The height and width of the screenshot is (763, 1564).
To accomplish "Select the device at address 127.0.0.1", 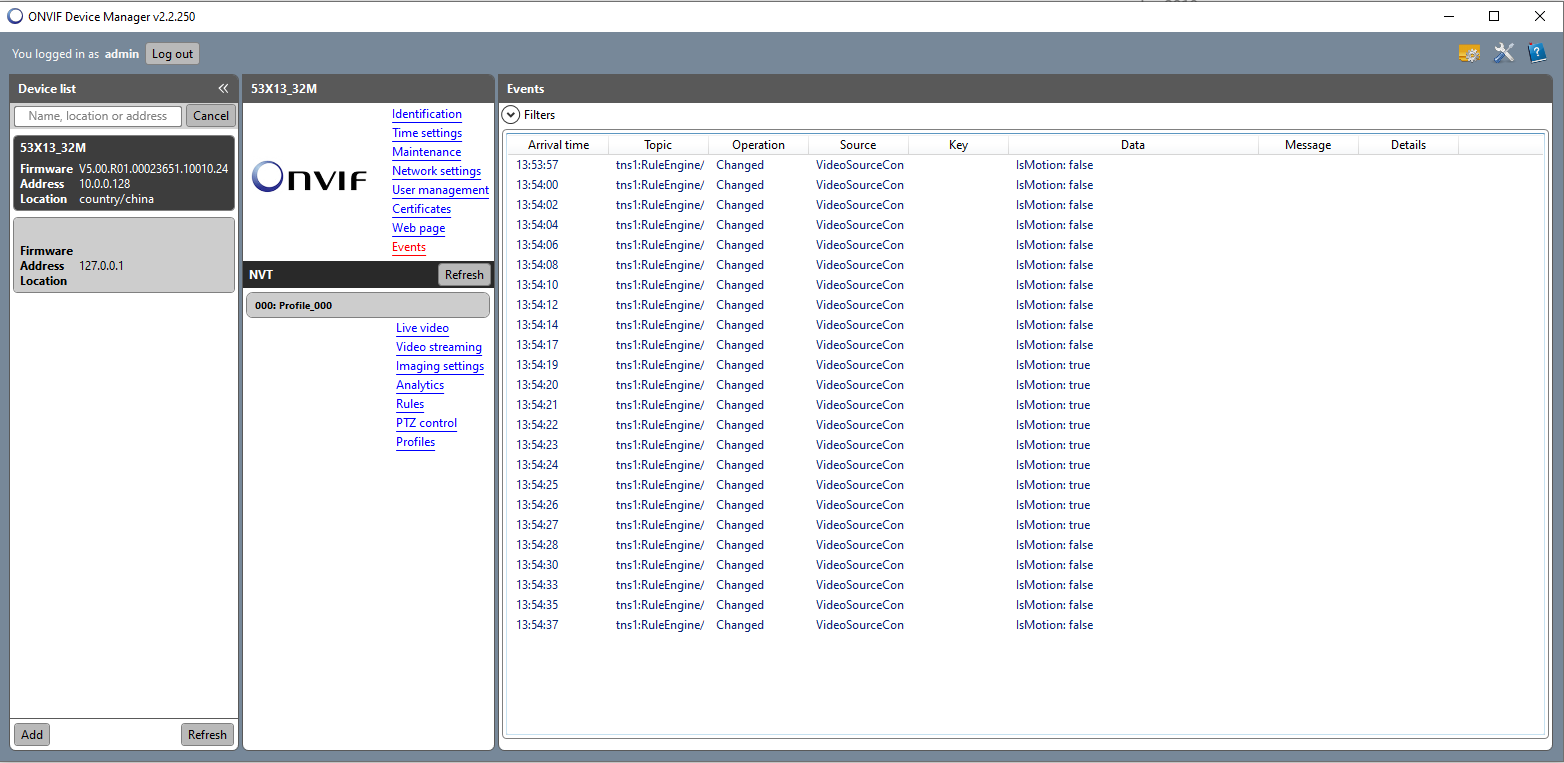I will pos(124,256).
